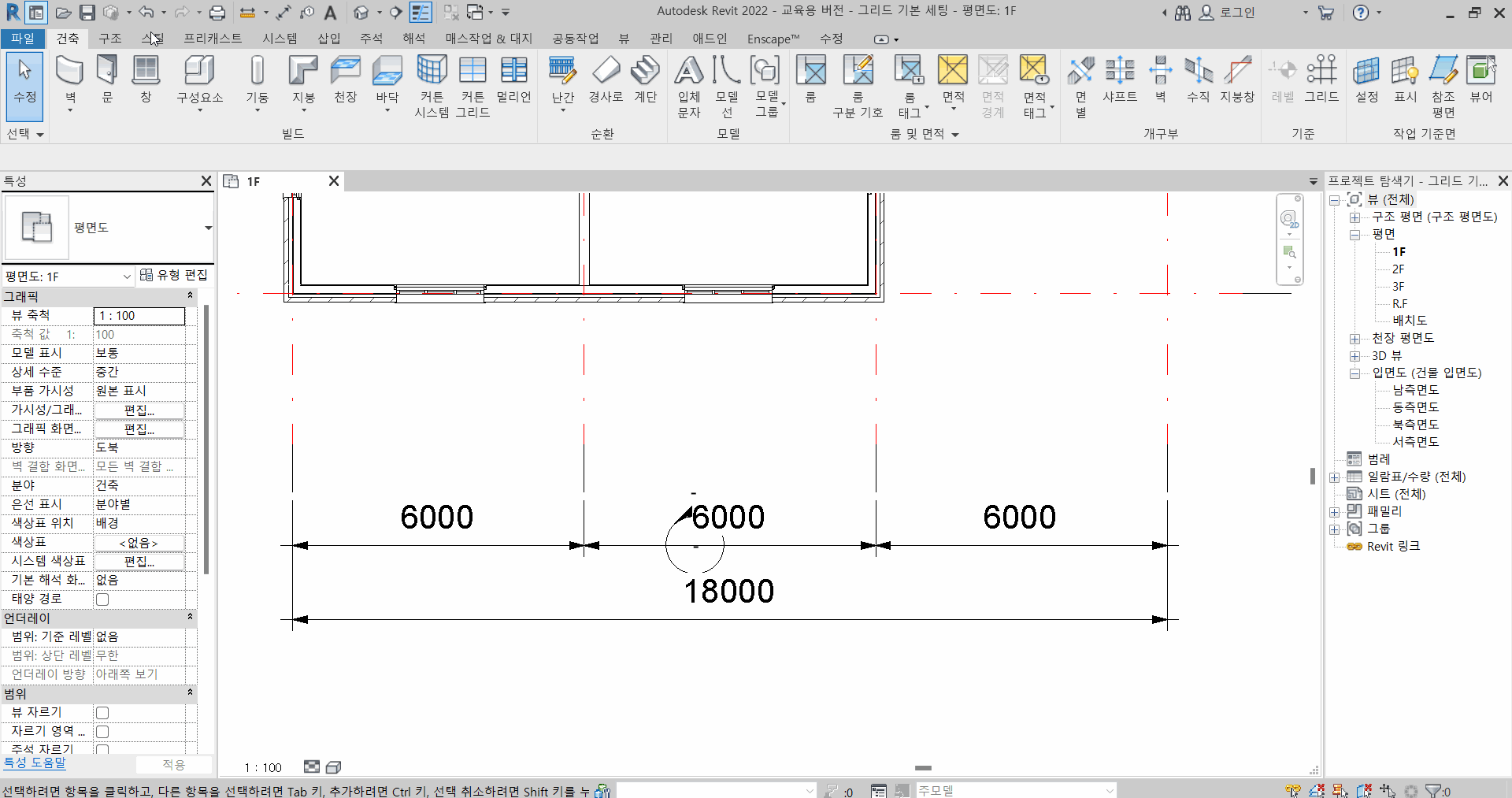This screenshot has height=798, width=1512.
Task: Open the Component (구성요소) tool
Action: 199,82
